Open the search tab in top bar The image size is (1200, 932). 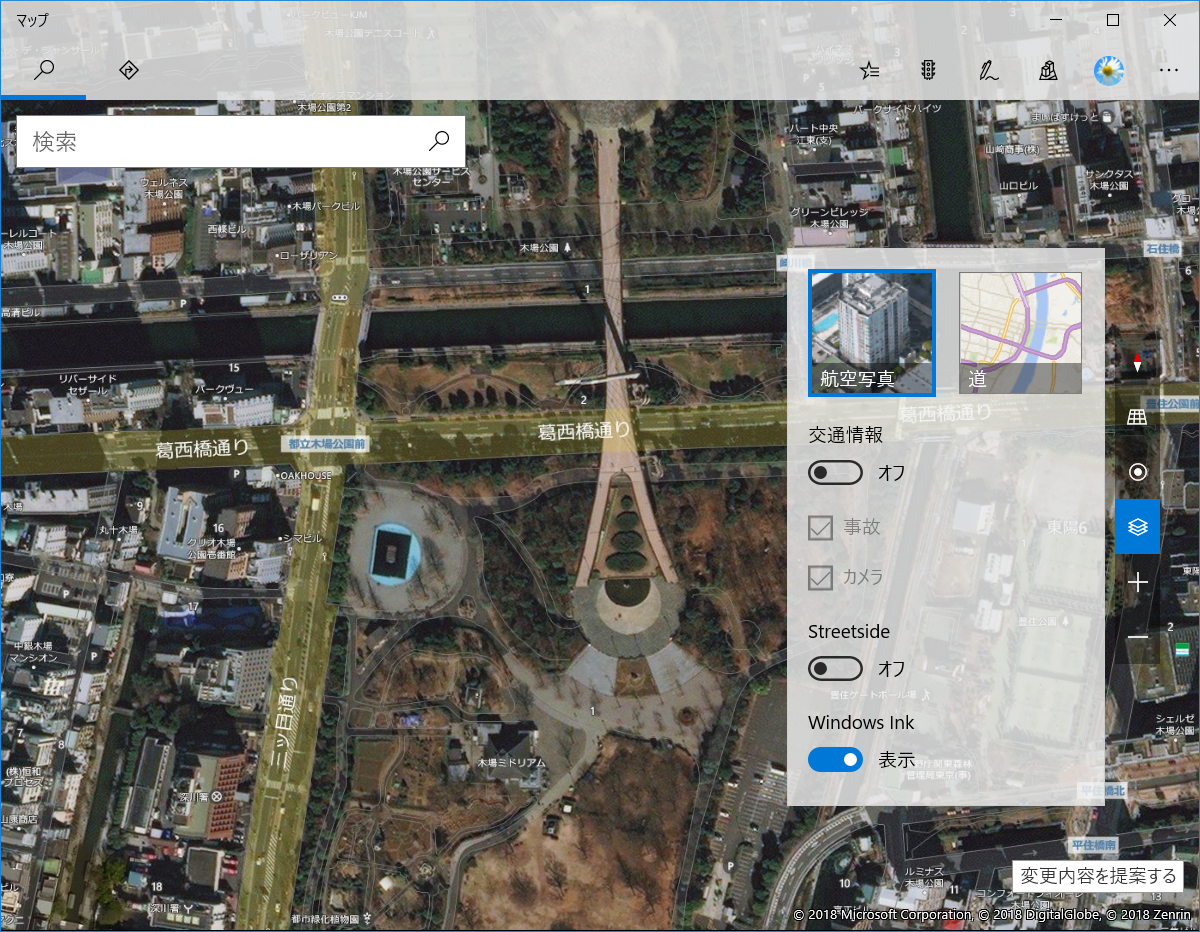click(x=43, y=70)
